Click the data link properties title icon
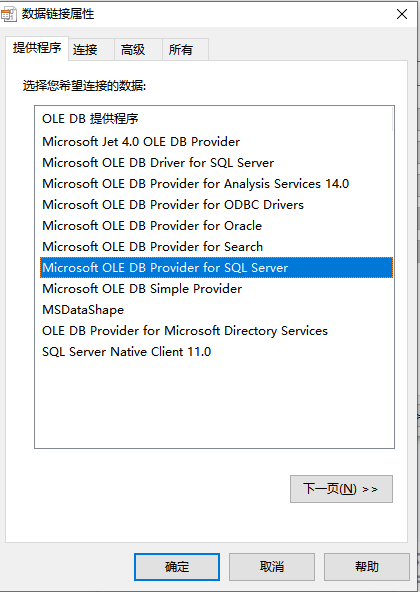This screenshot has width=420, height=592. click(9, 14)
